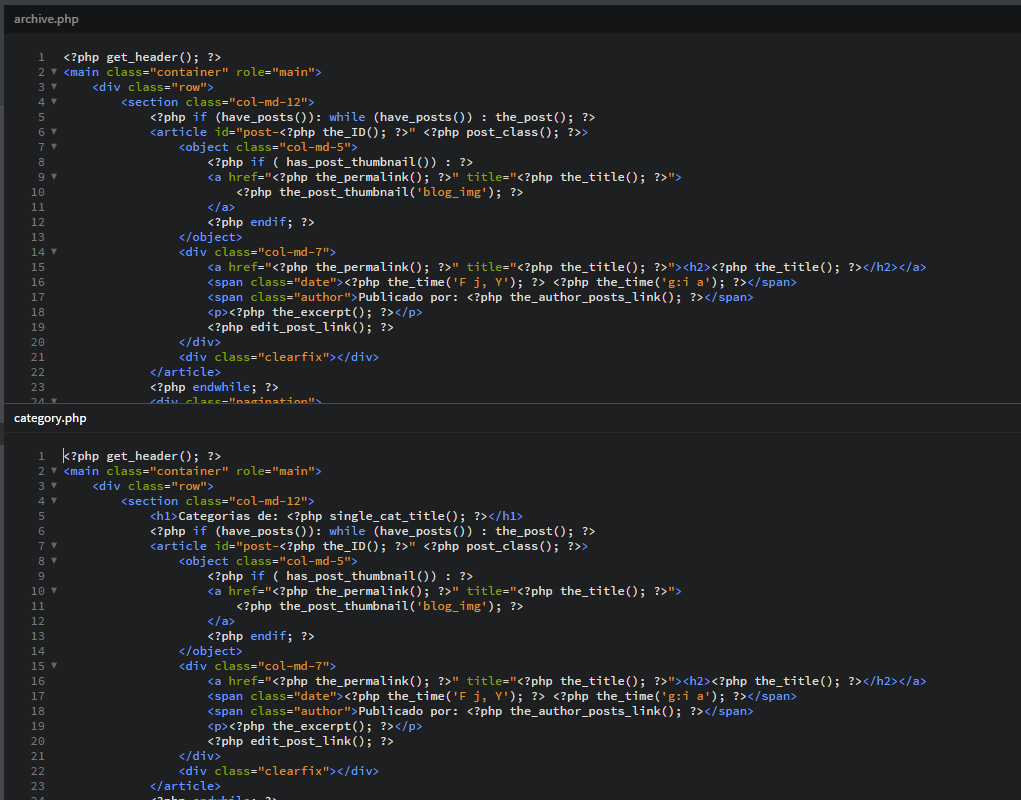Screen dimensions: 1021x800
Task: Click "Publicado por:" text in archive.php
Action: (408, 297)
